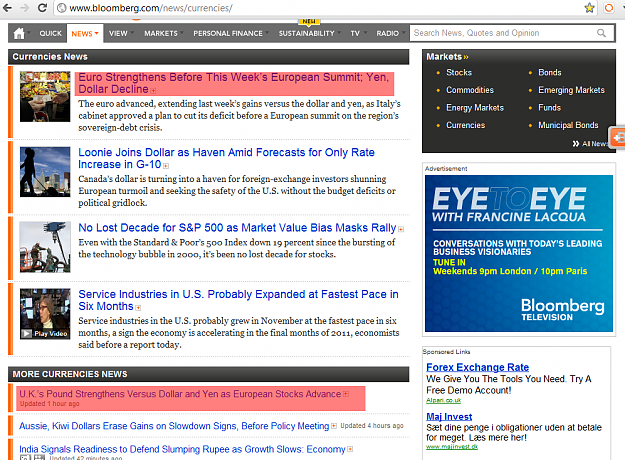Open the Service Industries in U.S. article
Screen dimensions: 625x460
coord(238,300)
